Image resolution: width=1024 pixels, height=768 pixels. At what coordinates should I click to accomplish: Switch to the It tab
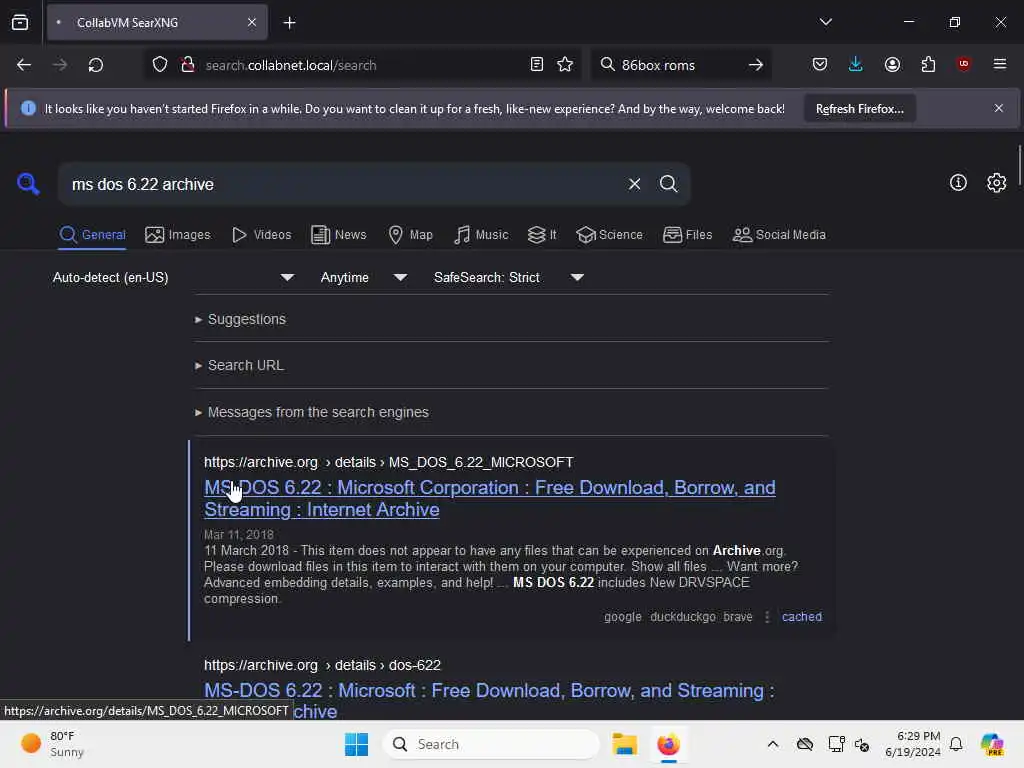point(542,234)
